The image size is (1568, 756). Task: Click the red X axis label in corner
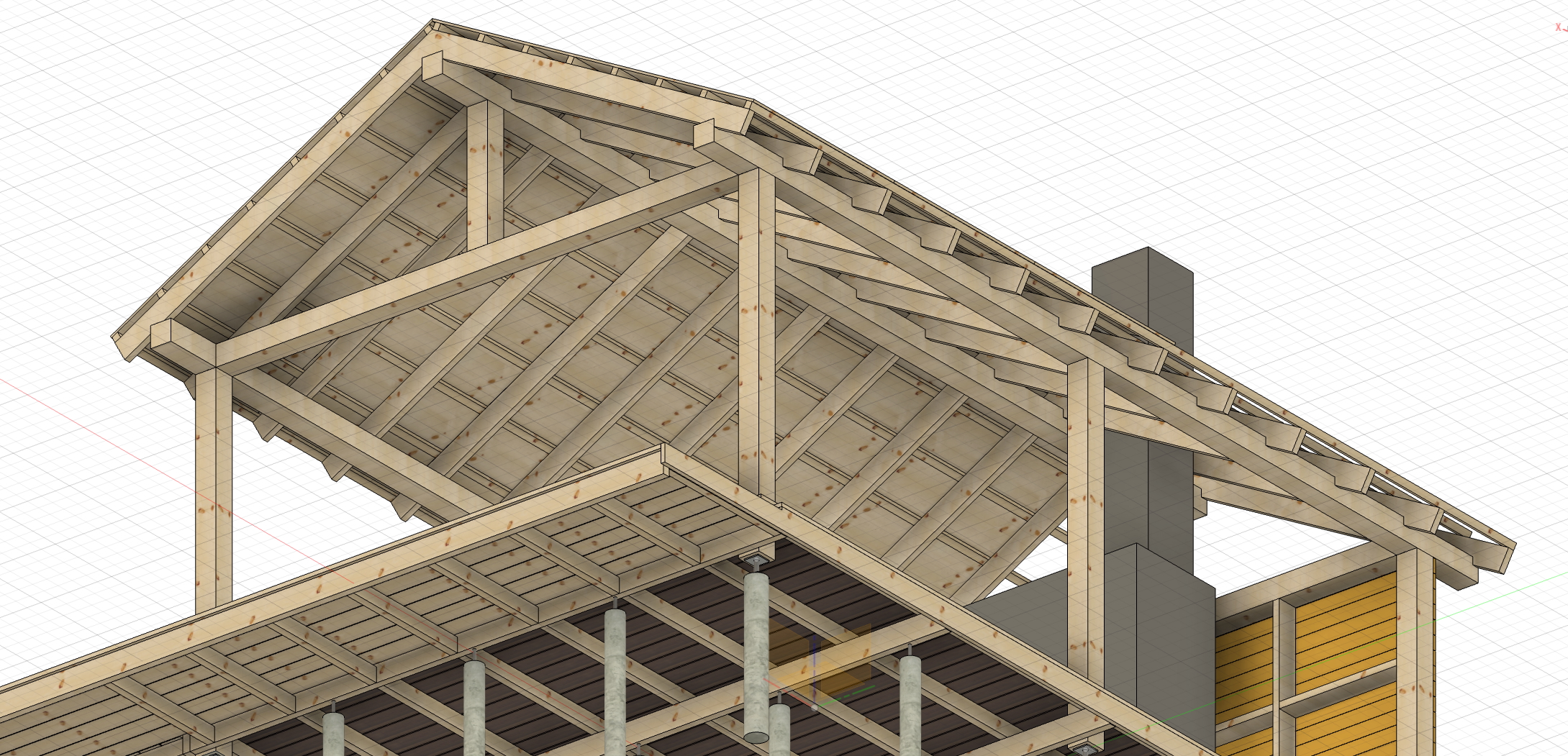(x=1559, y=27)
